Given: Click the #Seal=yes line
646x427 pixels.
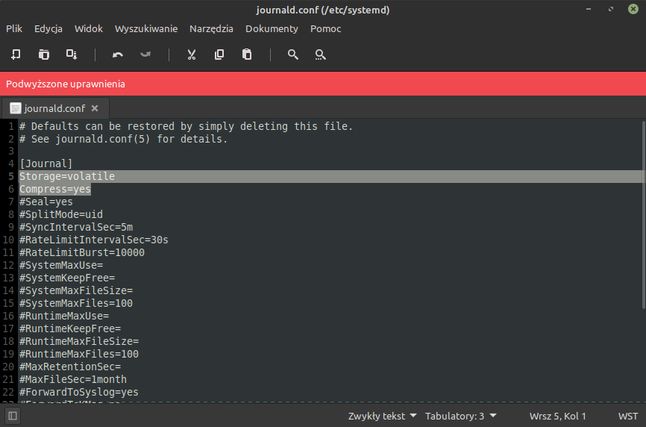Looking at the screenshot, I should (x=46, y=202).
